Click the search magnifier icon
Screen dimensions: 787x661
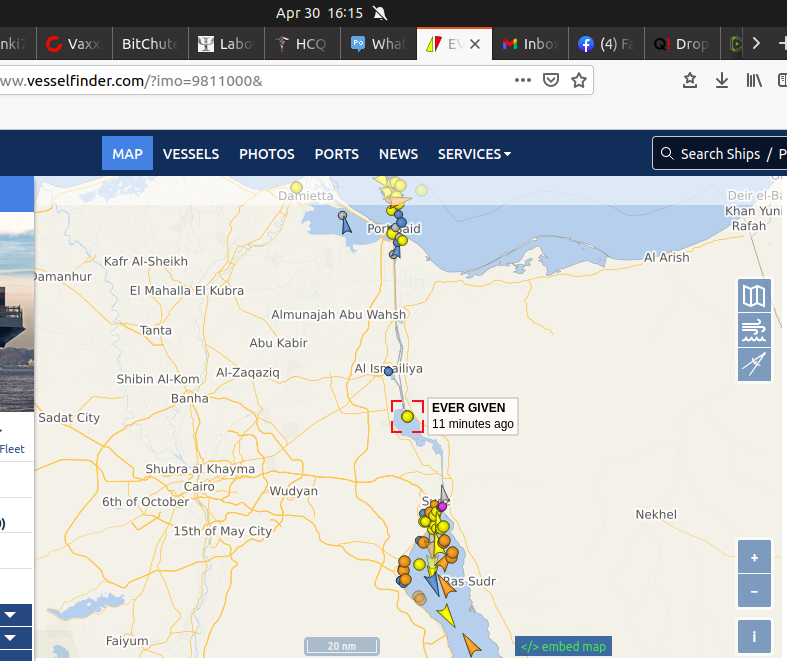pos(667,153)
